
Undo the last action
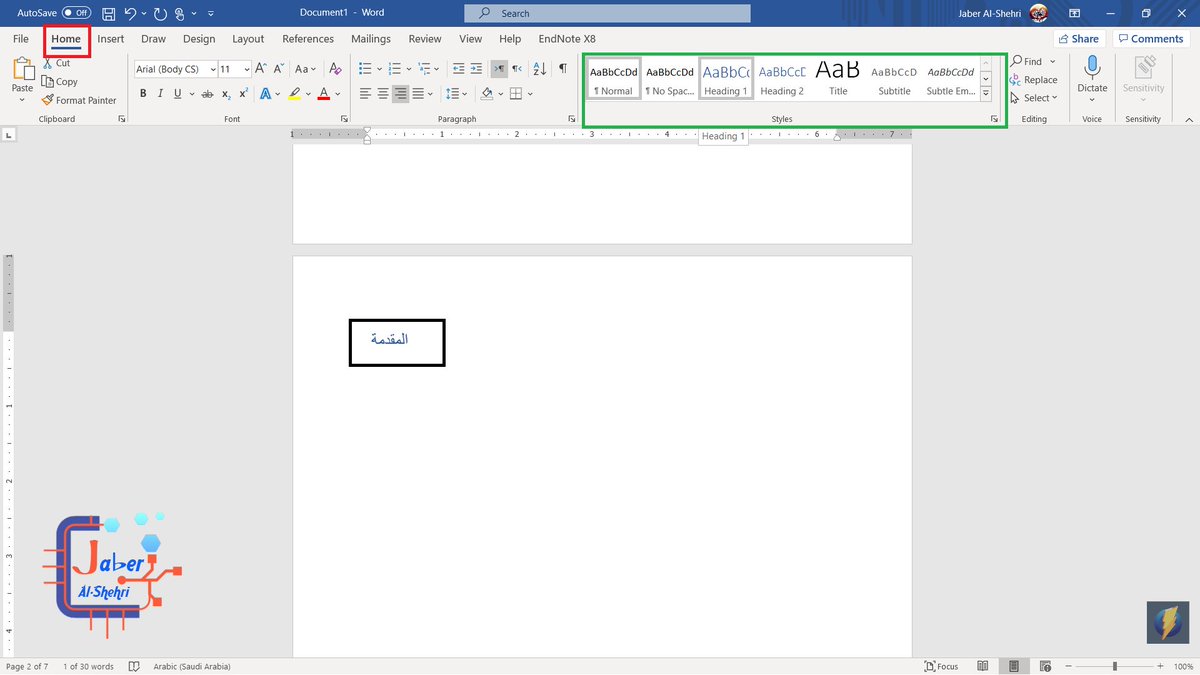130,14
